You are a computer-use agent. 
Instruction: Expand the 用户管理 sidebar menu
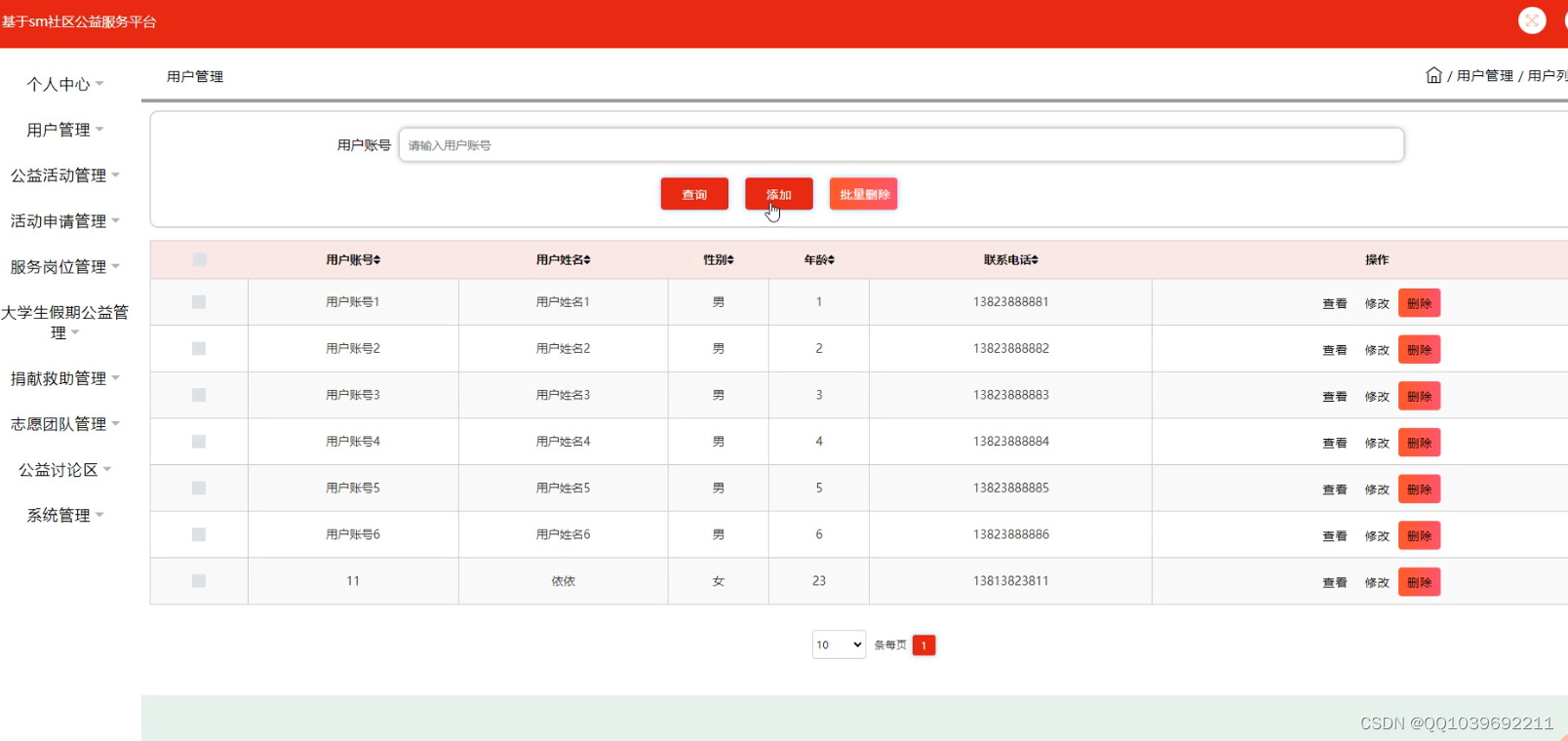tap(65, 130)
